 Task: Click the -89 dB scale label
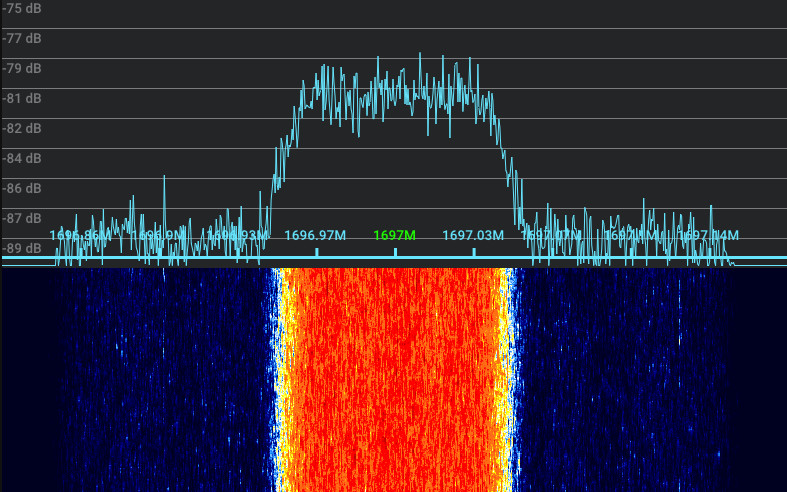[x=22, y=248]
